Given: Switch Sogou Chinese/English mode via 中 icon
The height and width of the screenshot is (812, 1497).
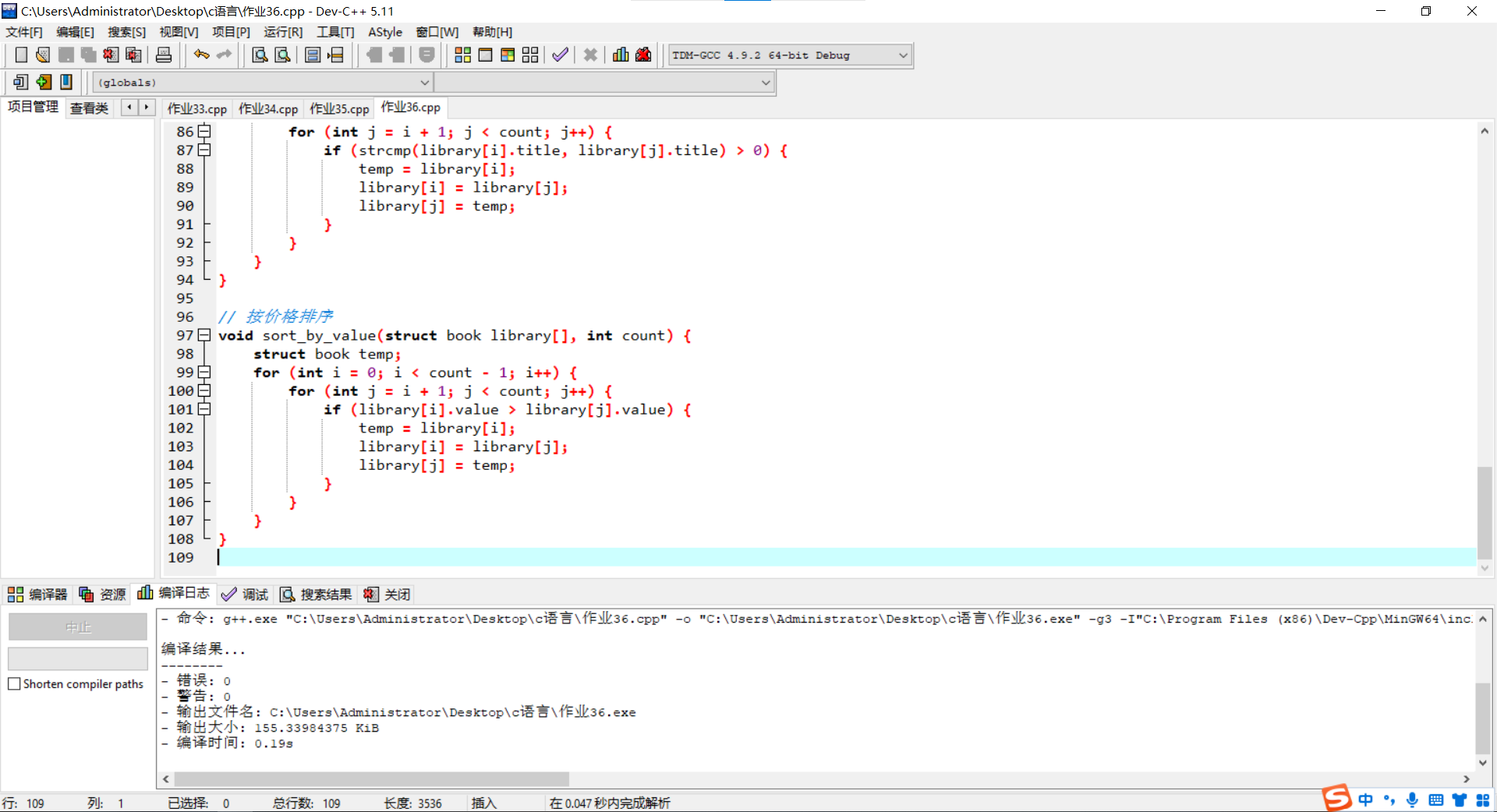Looking at the screenshot, I should pyautogui.click(x=1365, y=800).
